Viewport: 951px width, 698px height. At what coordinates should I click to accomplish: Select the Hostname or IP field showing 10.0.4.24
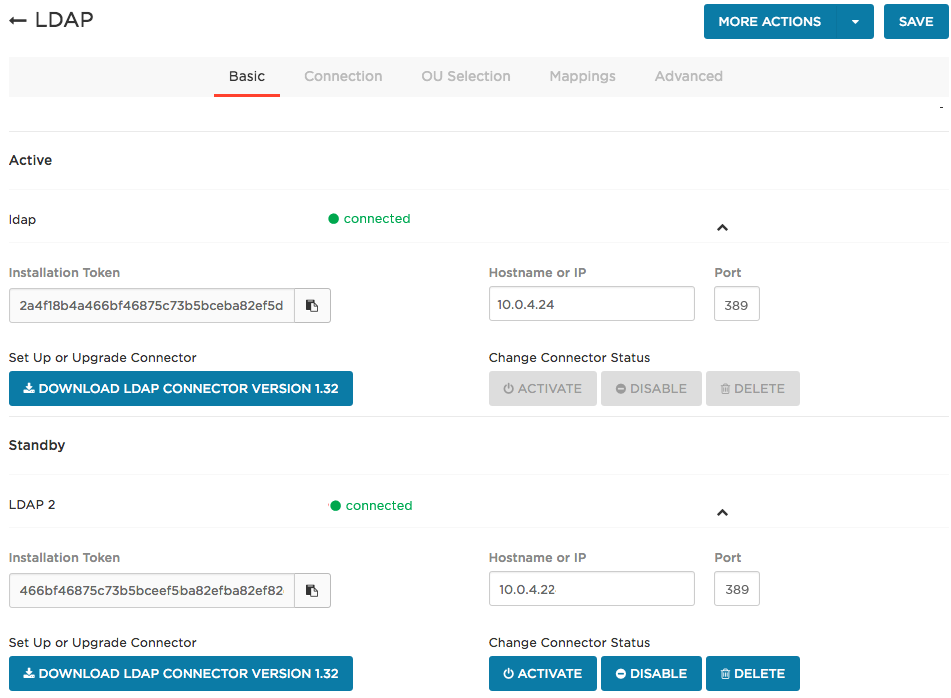(591, 304)
